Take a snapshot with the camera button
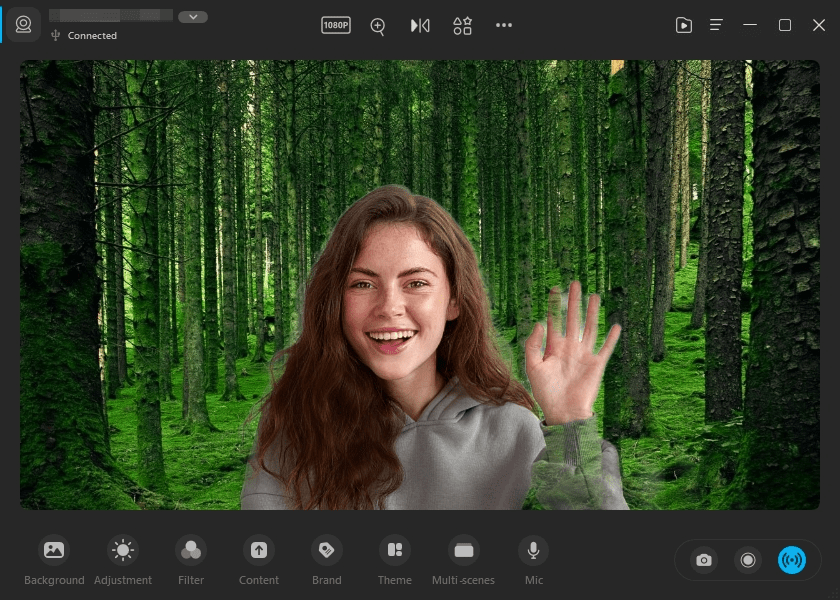This screenshot has width=840, height=600. coord(703,560)
